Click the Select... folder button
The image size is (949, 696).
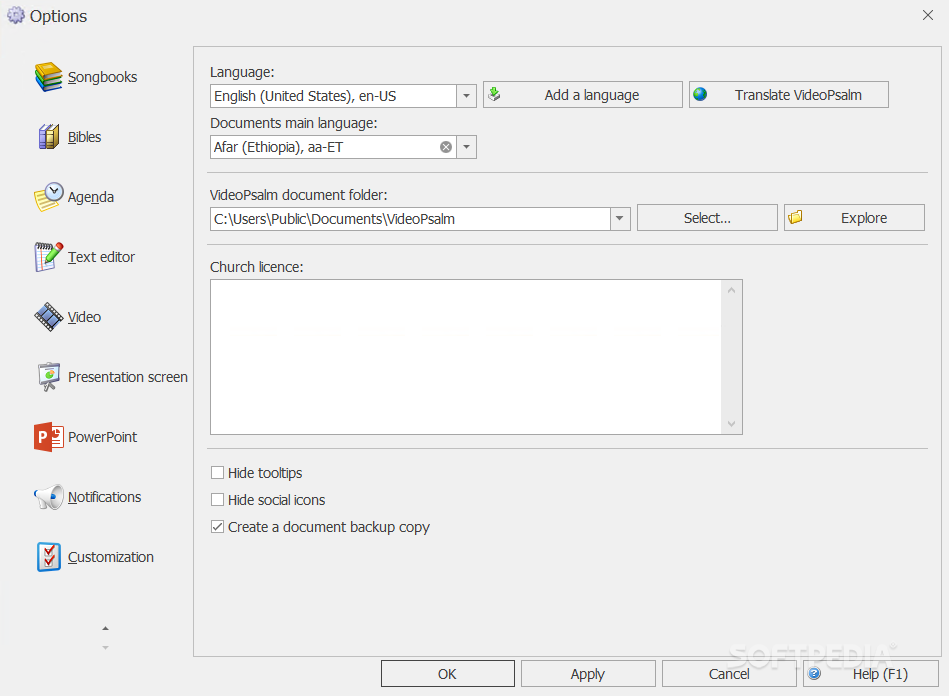707,218
